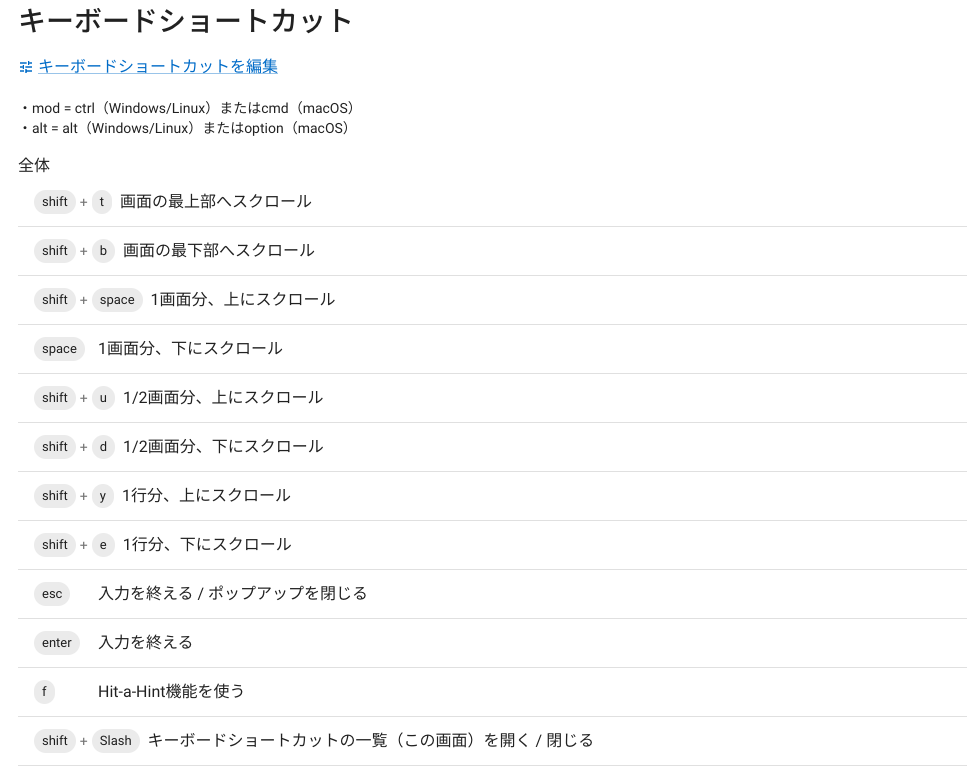
Task: Click the shift key badge beside t
Action: click(55, 202)
